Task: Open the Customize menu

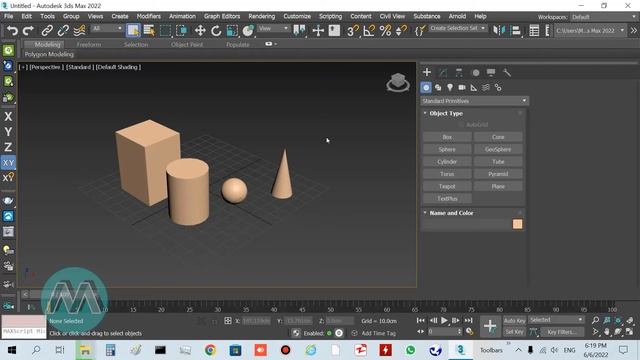Action: click(297, 16)
